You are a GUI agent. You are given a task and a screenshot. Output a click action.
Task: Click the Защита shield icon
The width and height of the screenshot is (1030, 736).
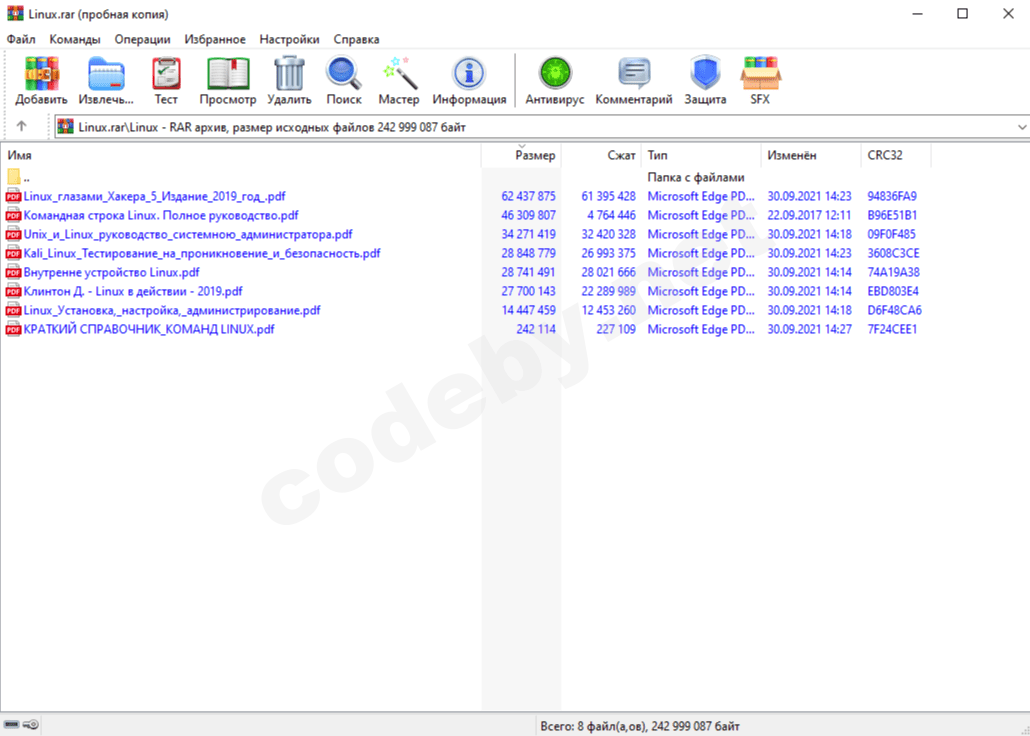[x=705, y=73]
